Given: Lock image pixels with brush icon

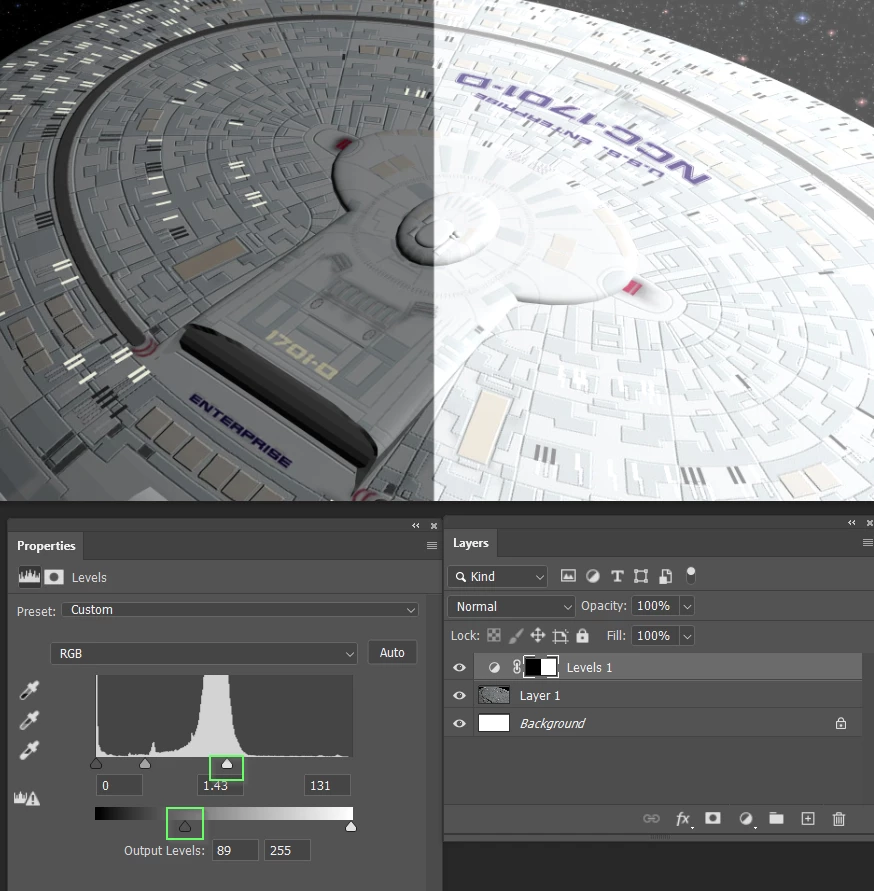Looking at the screenshot, I should coord(516,635).
